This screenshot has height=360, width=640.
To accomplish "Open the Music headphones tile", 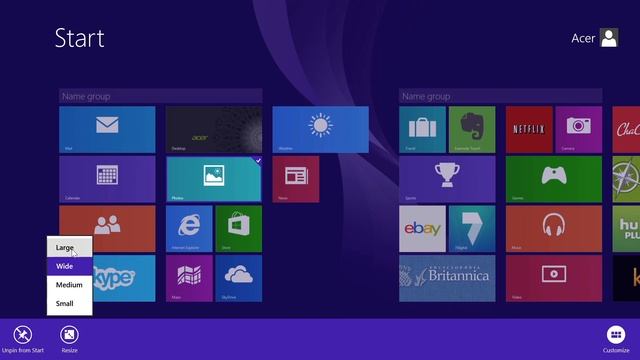I will (x=554, y=229).
